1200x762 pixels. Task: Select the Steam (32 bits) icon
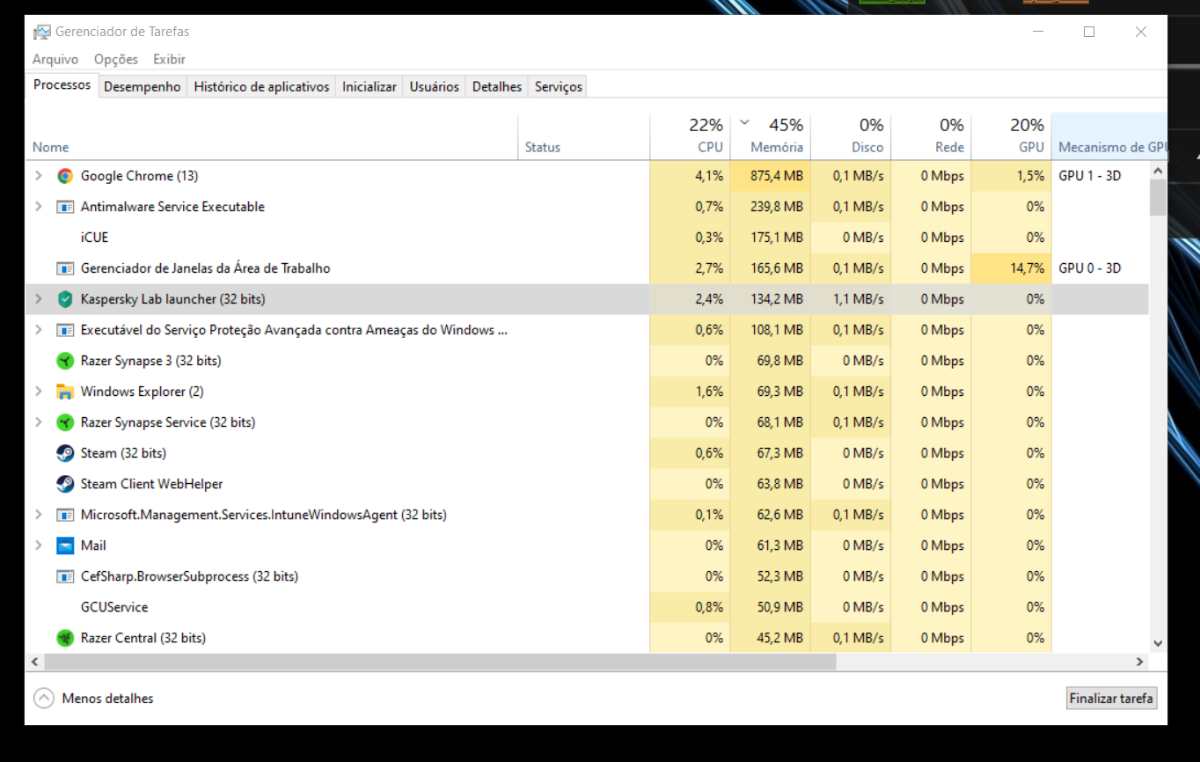pyautogui.click(x=65, y=453)
